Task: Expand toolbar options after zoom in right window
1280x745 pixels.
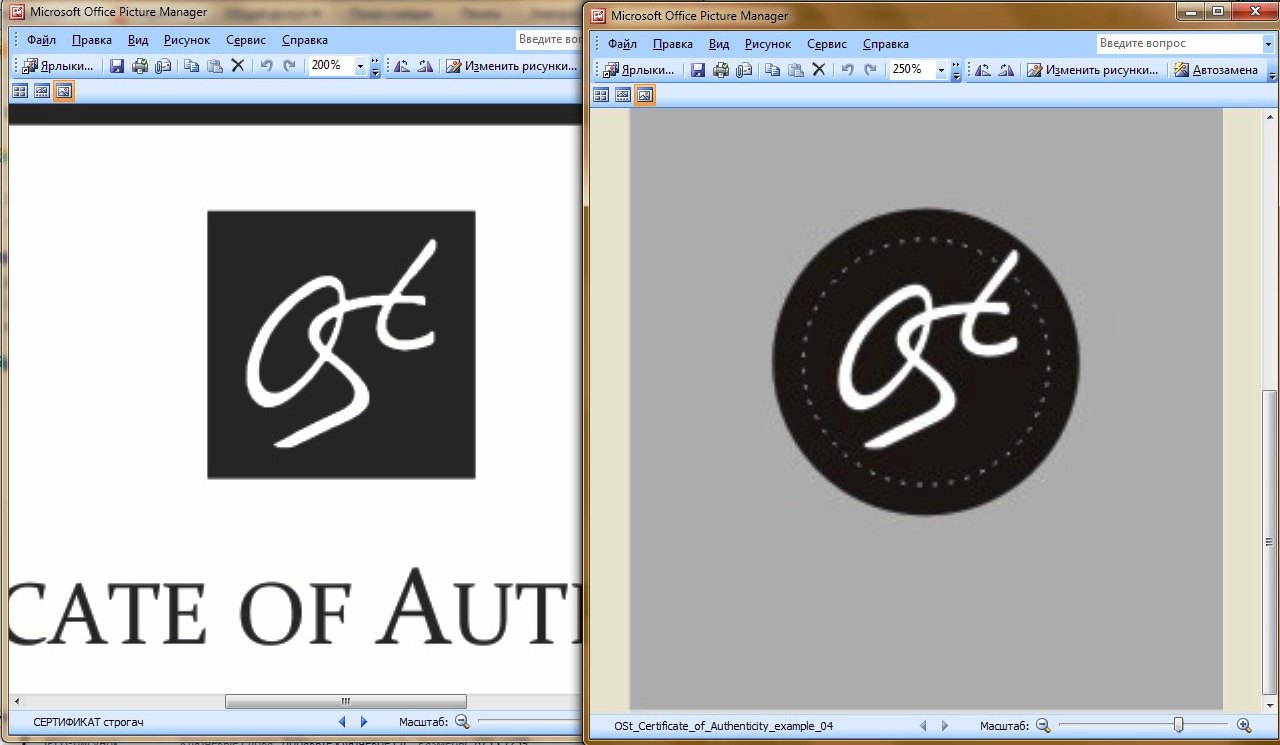Action: (x=957, y=70)
